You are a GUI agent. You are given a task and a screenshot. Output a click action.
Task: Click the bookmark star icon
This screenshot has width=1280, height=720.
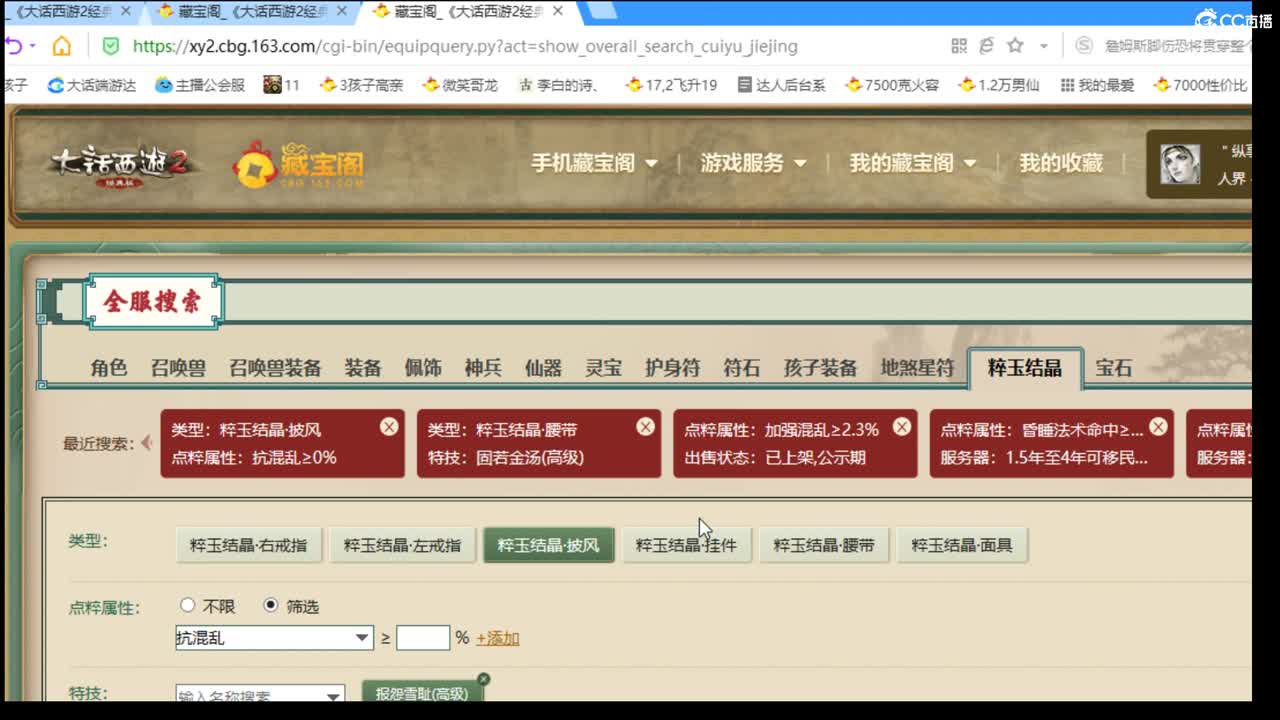pyautogui.click(x=1015, y=46)
